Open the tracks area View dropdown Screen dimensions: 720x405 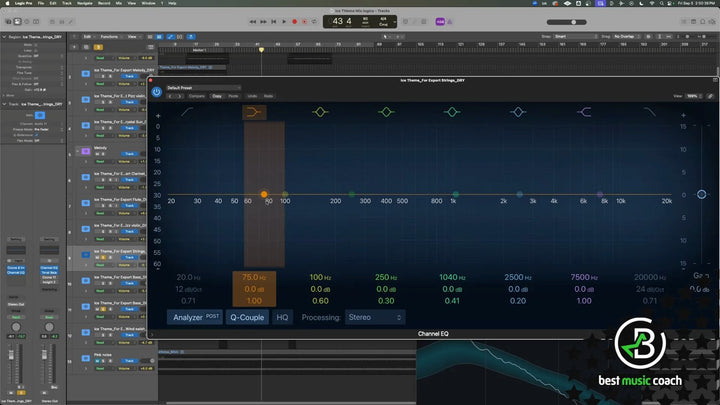pyautogui.click(x=133, y=36)
